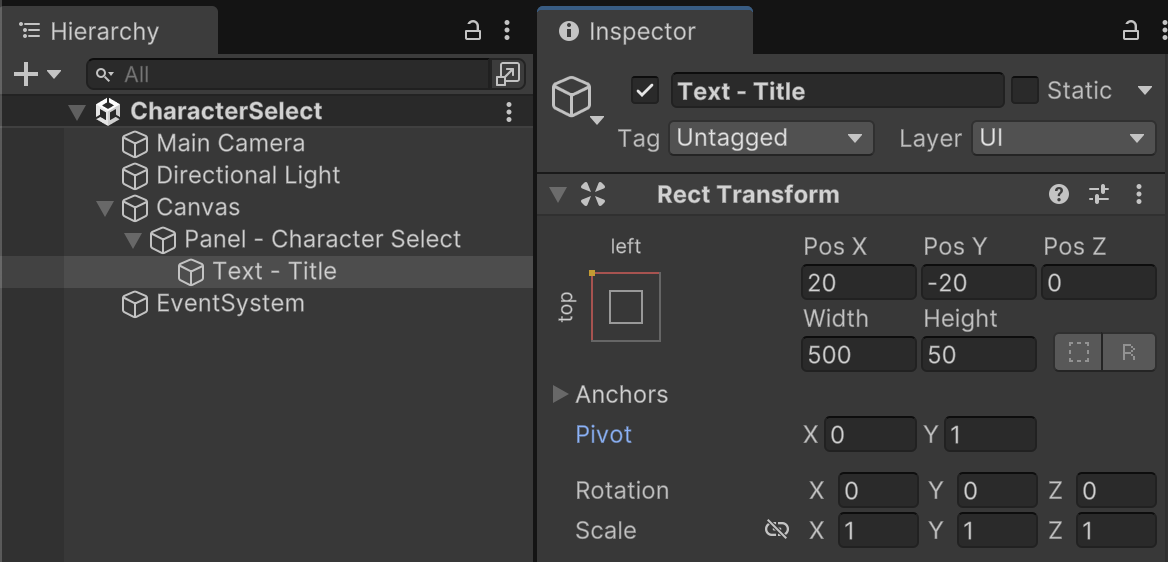Open the Rect Transform help reference icon
Viewport: 1168px width, 562px height.
pyautogui.click(x=1059, y=195)
